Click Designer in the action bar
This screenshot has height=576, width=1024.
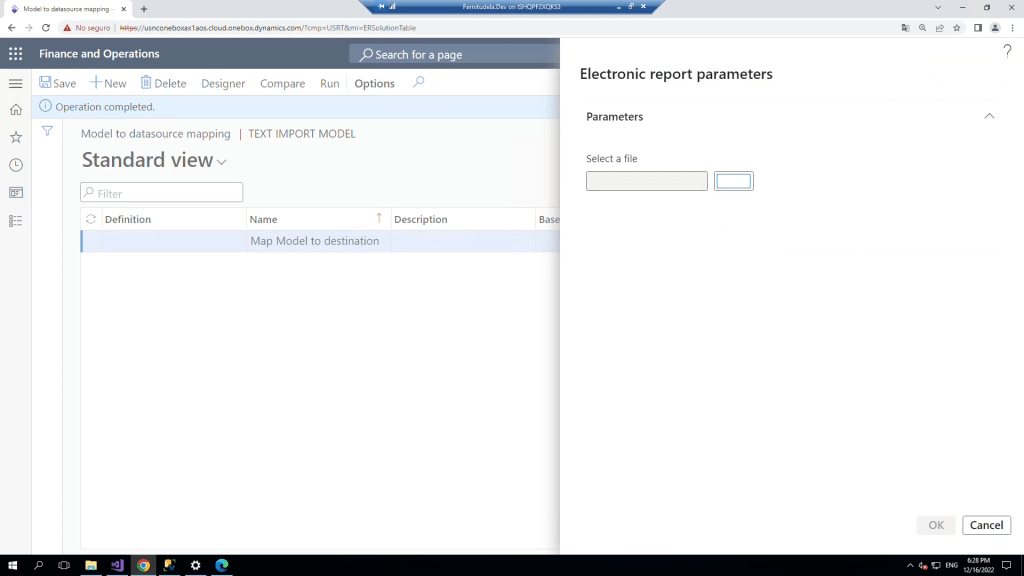point(223,84)
